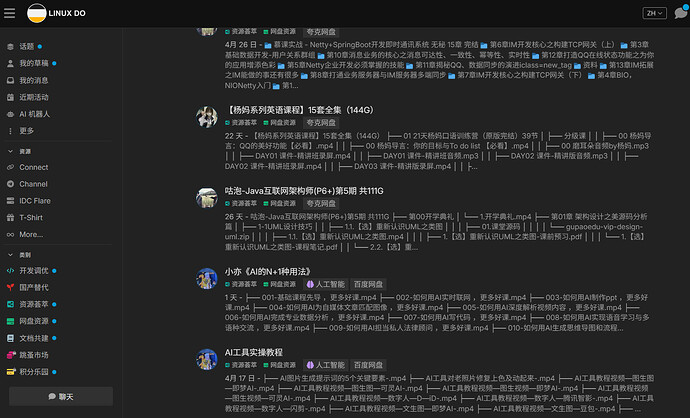Image resolution: width=690 pixels, height=418 pixels.
Task: Click the 网盘资源 sidebar category icon
Action: point(10,321)
